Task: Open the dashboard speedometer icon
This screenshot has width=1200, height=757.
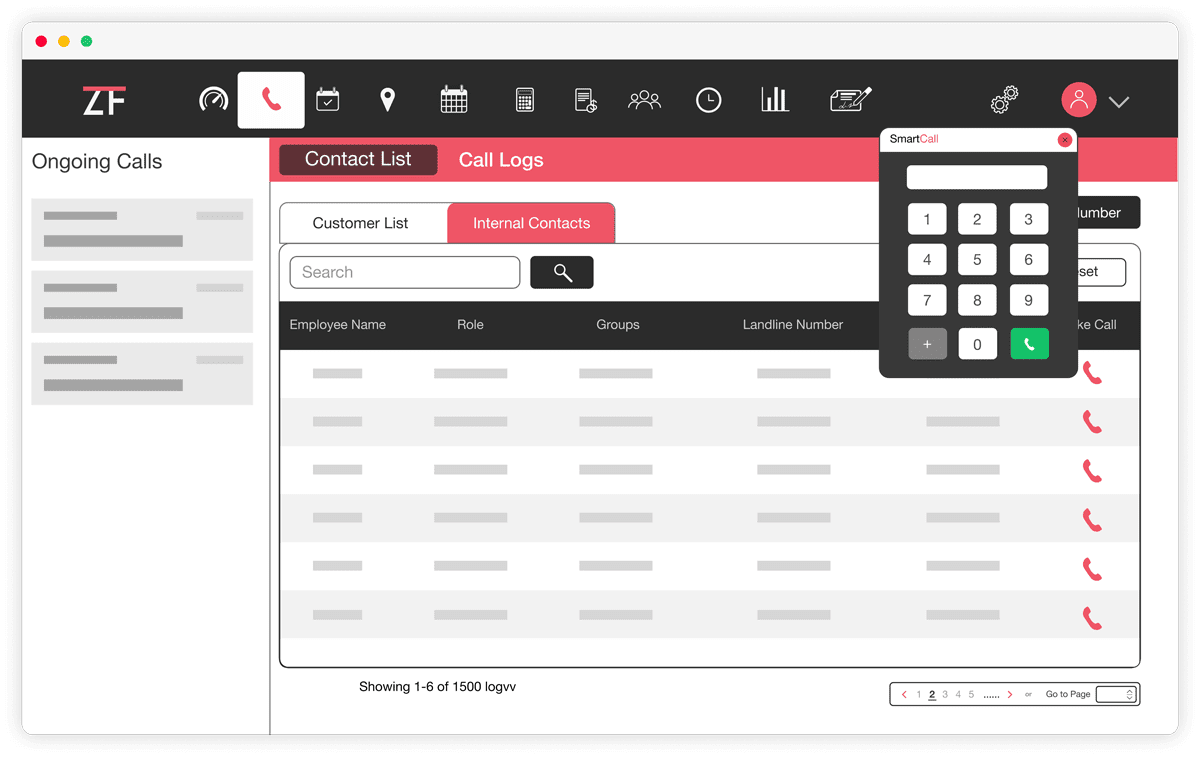Action: click(x=214, y=100)
